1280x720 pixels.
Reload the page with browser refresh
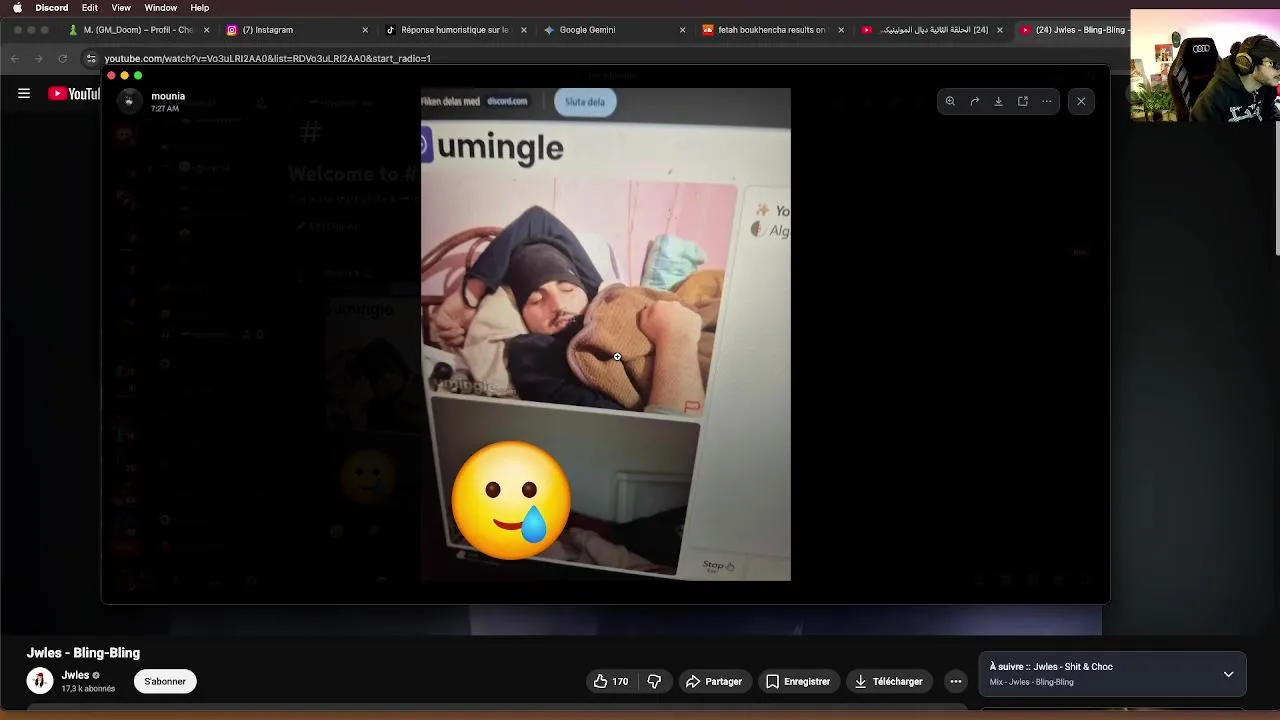tap(62, 58)
